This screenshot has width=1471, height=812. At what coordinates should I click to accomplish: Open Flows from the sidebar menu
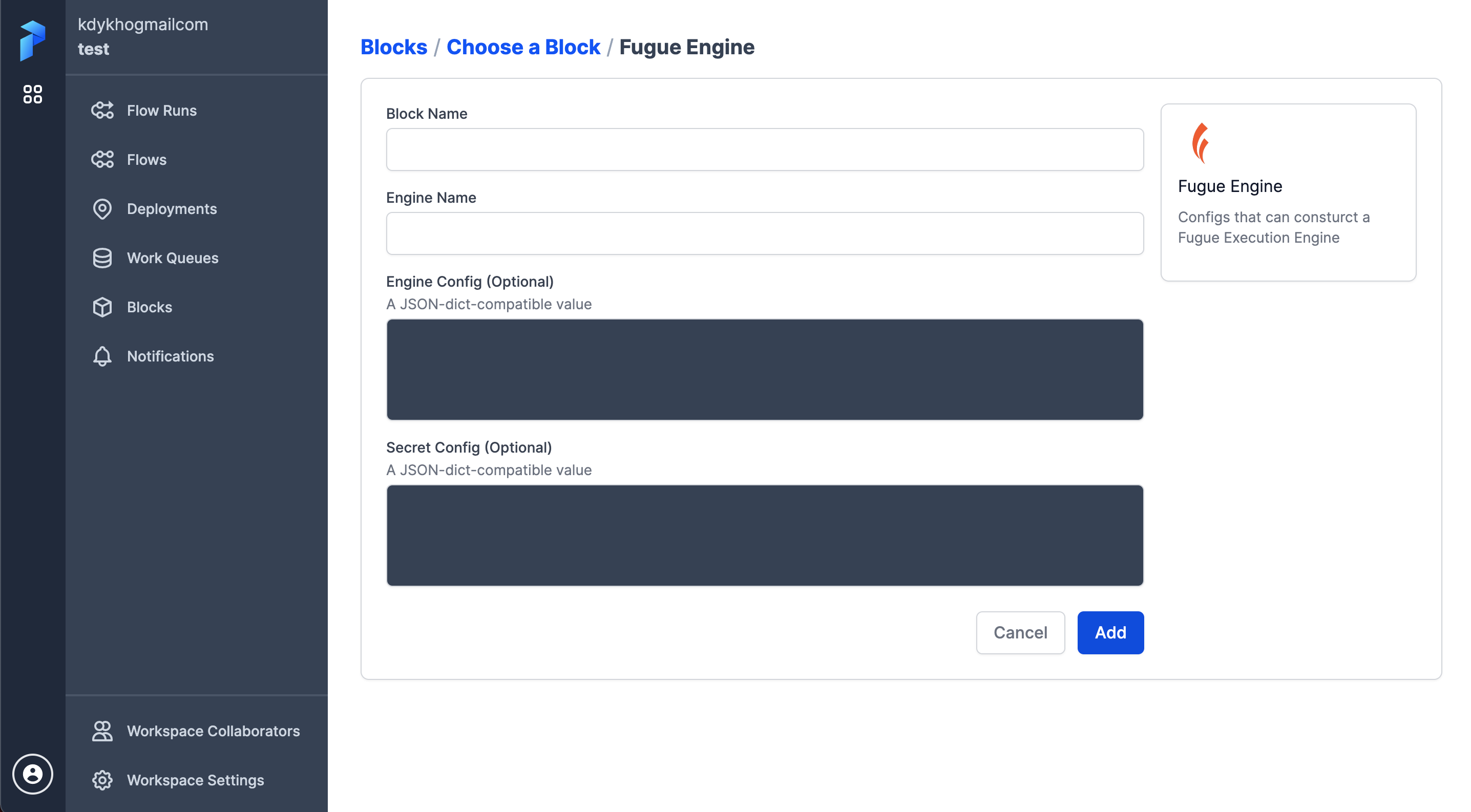(x=146, y=160)
